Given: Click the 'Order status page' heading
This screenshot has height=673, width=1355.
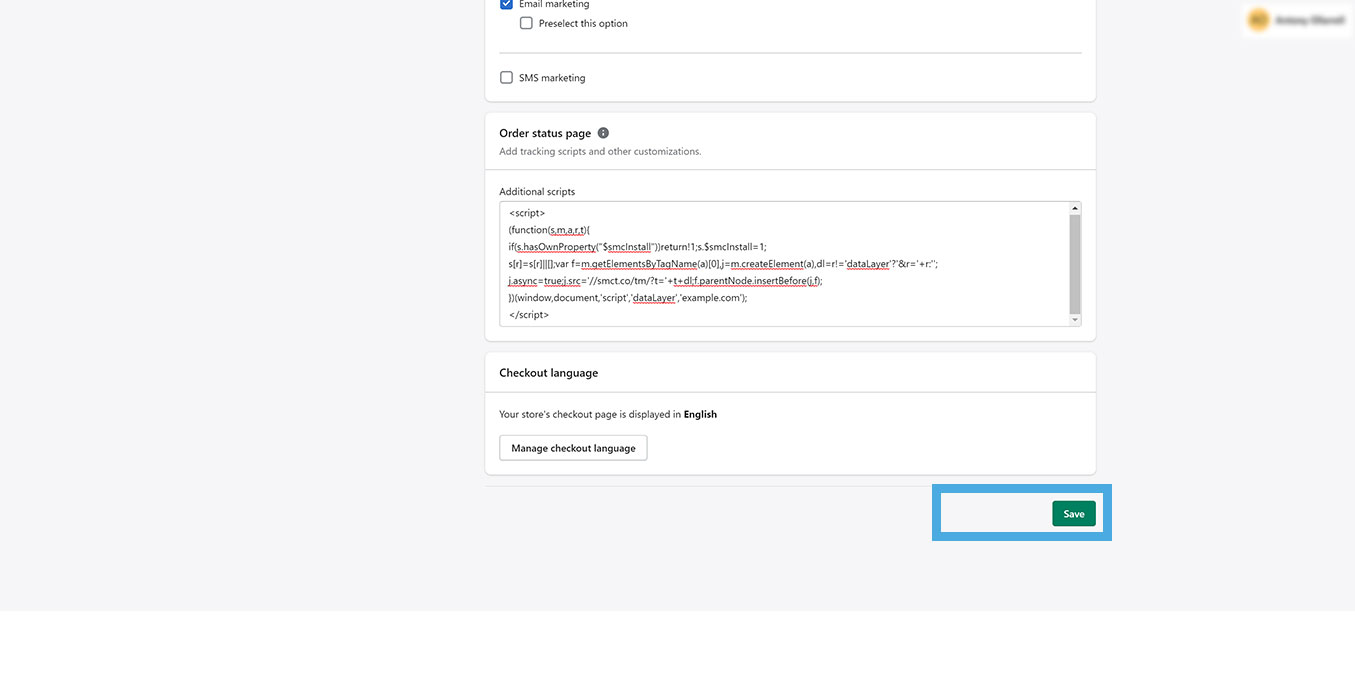Looking at the screenshot, I should pos(545,133).
